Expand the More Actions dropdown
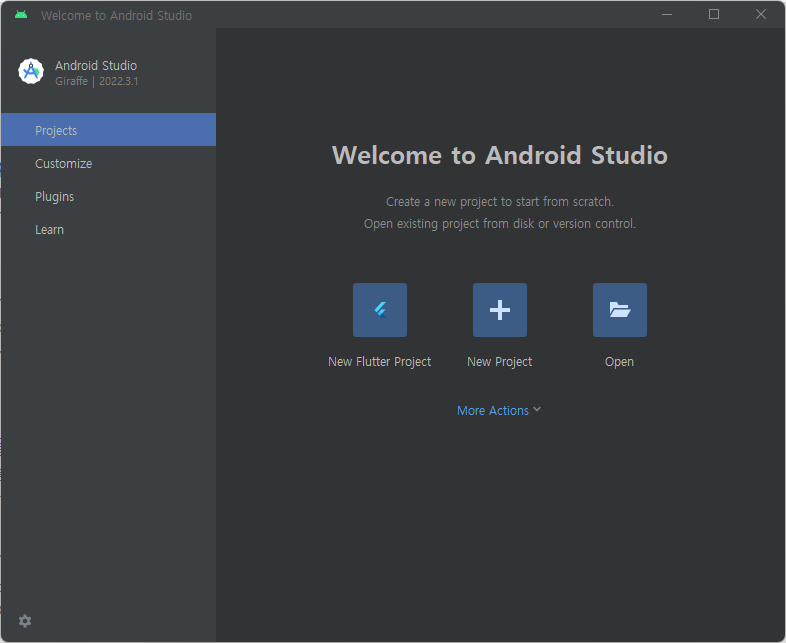This screenshot has width=786, height=643. (499, 410)
